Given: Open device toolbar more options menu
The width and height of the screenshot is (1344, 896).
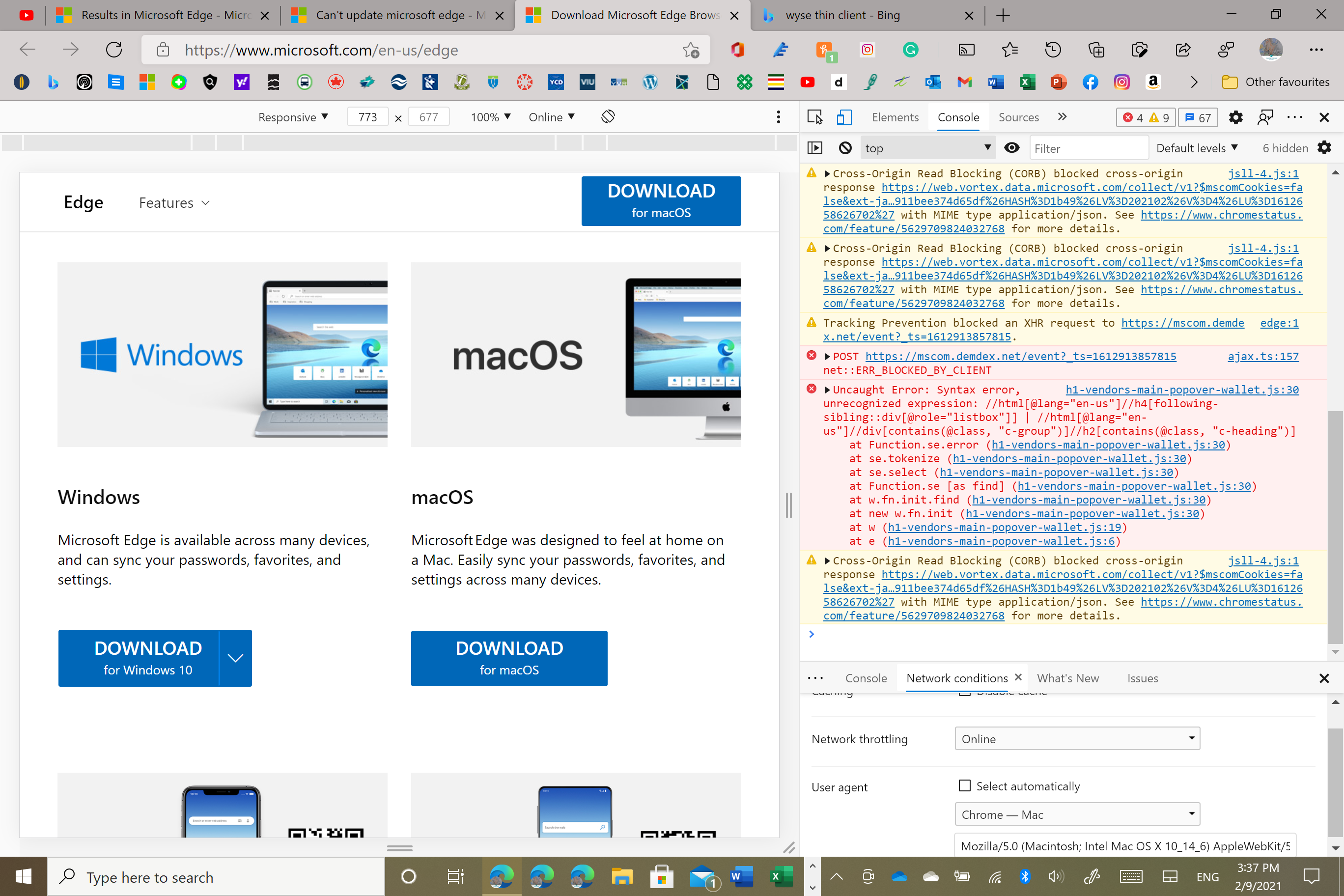Looking at the screenshot, I should (778, 117).
